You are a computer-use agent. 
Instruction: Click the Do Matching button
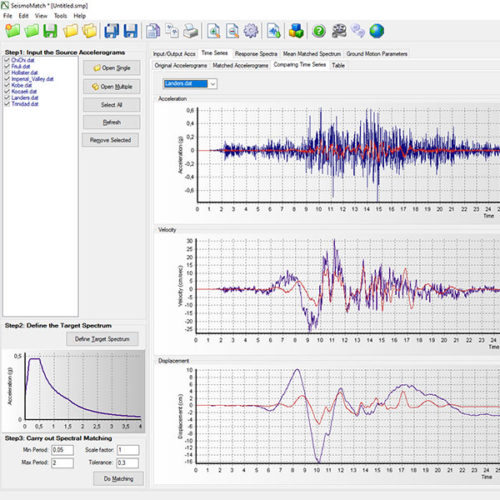point(118,479)
